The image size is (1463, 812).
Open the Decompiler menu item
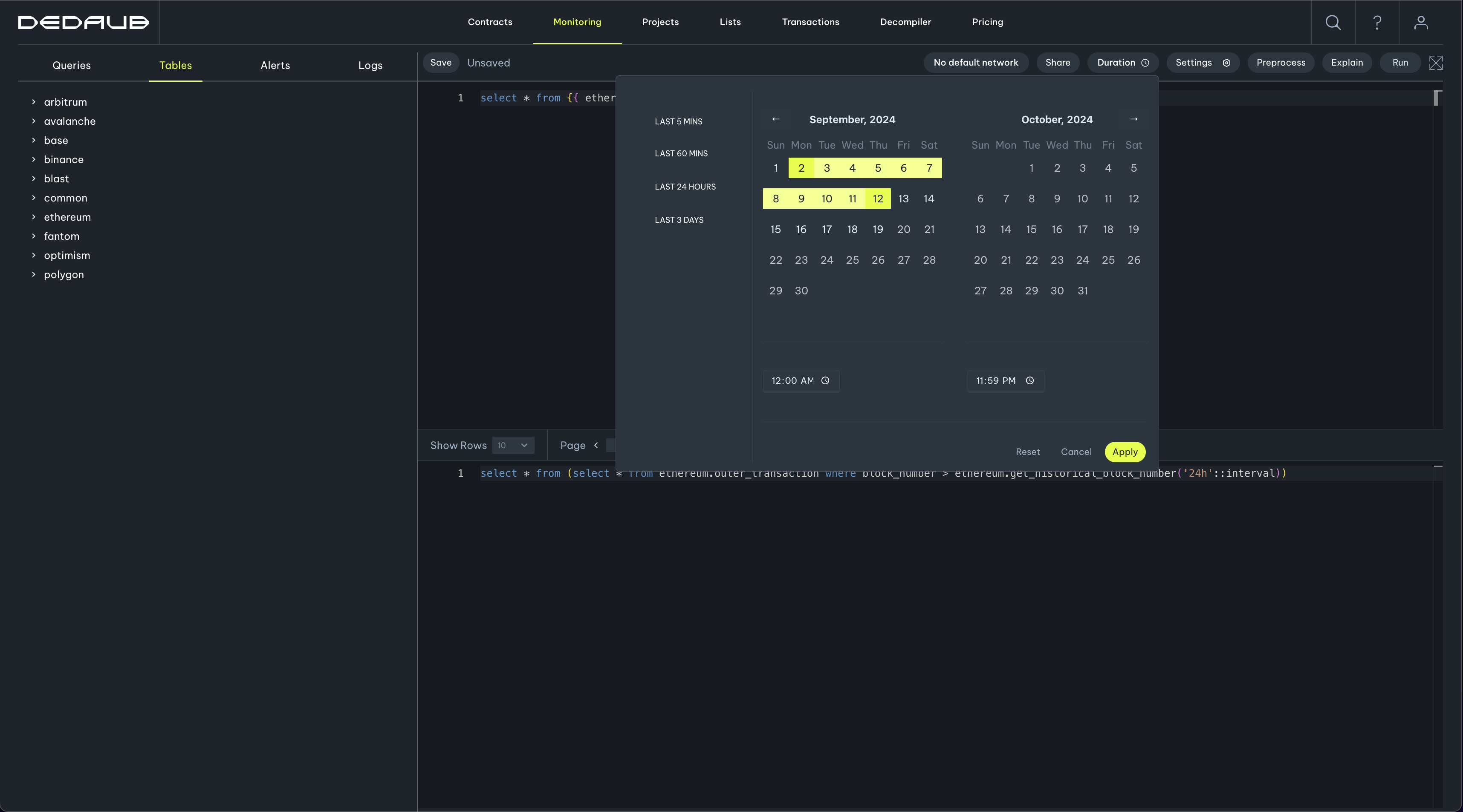[x=905, y=22]
